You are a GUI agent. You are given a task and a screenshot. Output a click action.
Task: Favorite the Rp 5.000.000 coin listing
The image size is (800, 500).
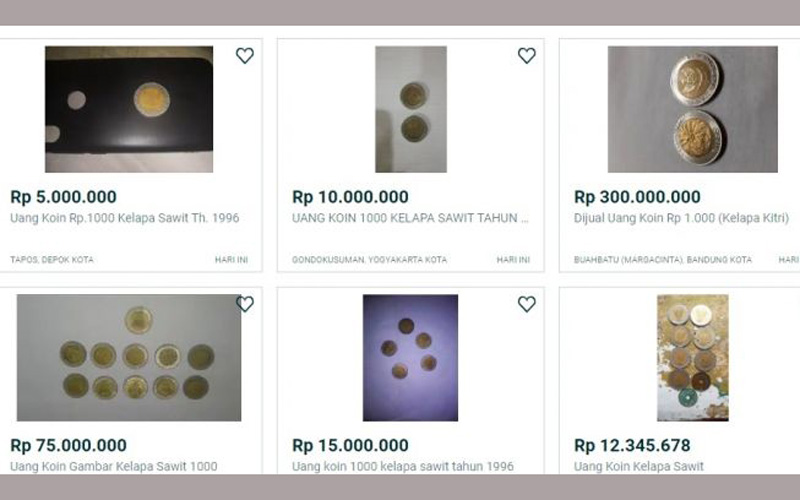[245, 56]
